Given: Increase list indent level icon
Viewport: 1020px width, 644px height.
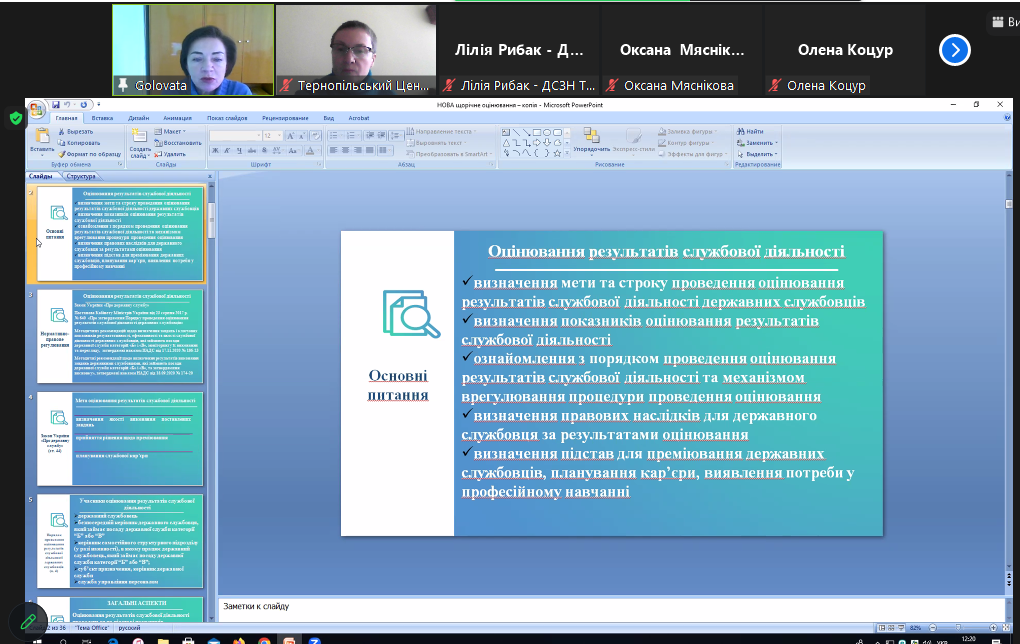Looking at the screenshot, I should (x=381, y=135).
